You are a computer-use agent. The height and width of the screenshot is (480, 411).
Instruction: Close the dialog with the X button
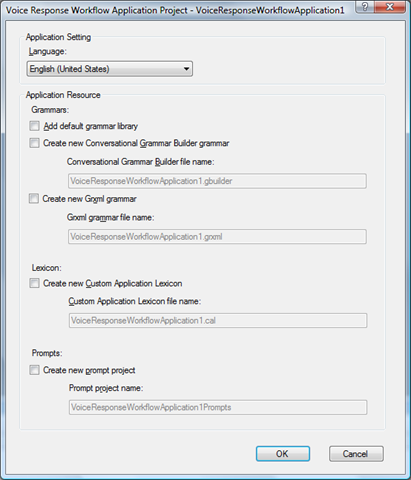pos(389,7)
